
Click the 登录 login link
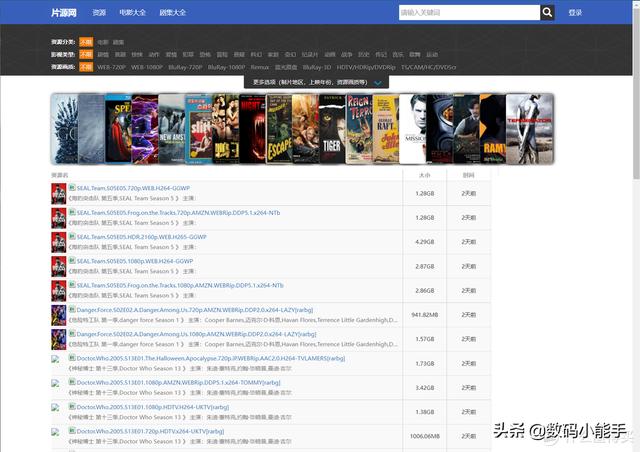point(575,13)
